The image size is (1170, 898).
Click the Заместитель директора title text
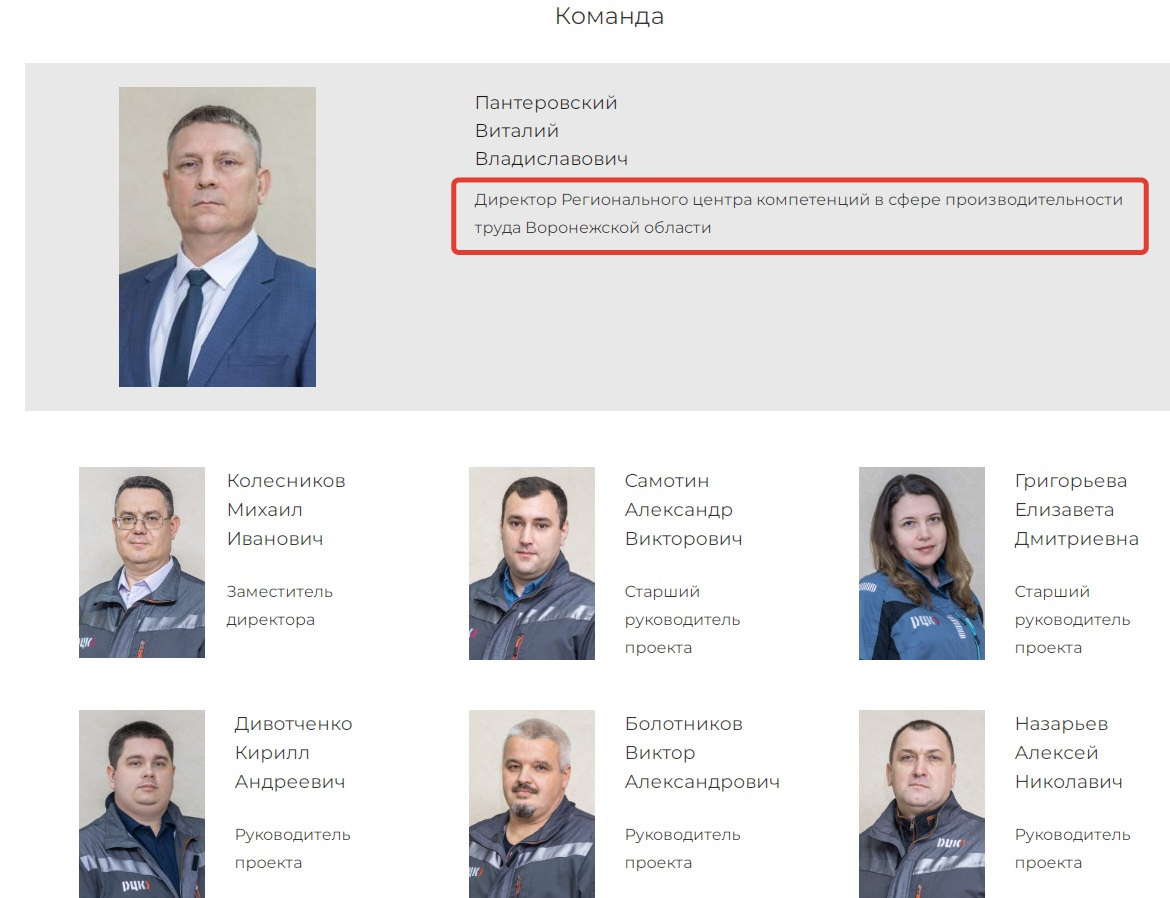(x=279, y=605)
